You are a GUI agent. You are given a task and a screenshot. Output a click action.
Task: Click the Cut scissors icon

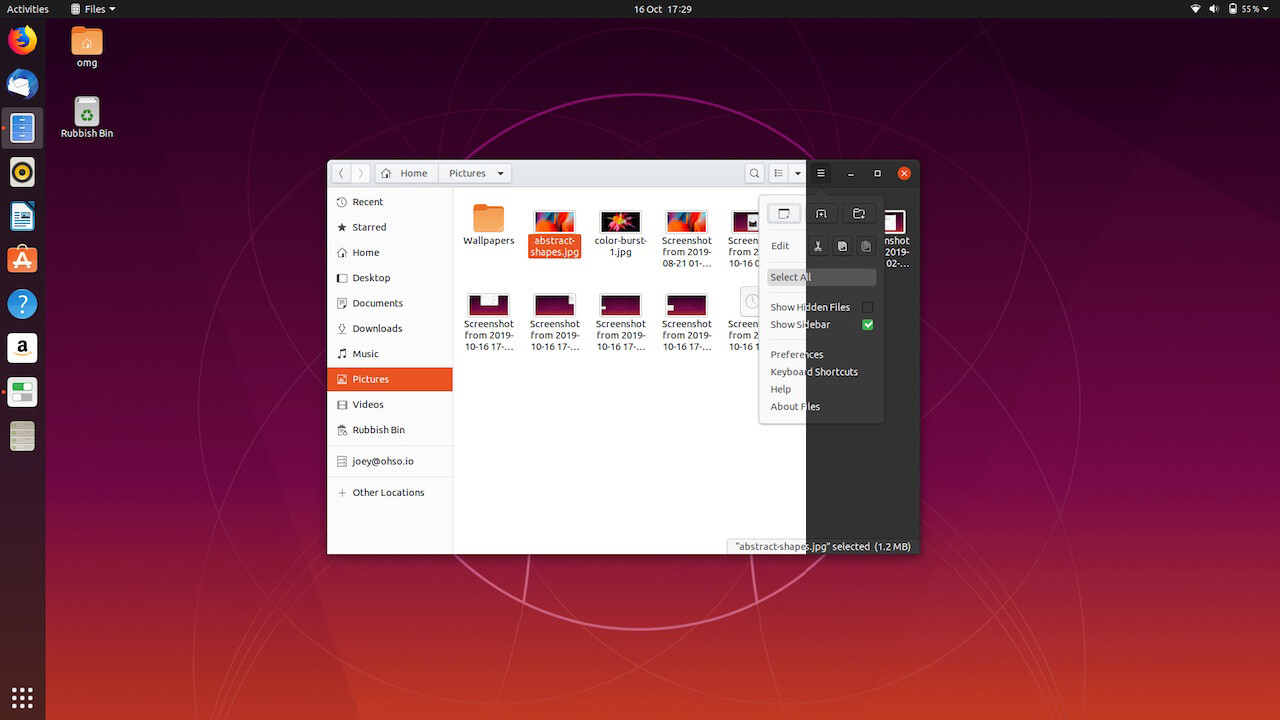(x=817, y=246)
